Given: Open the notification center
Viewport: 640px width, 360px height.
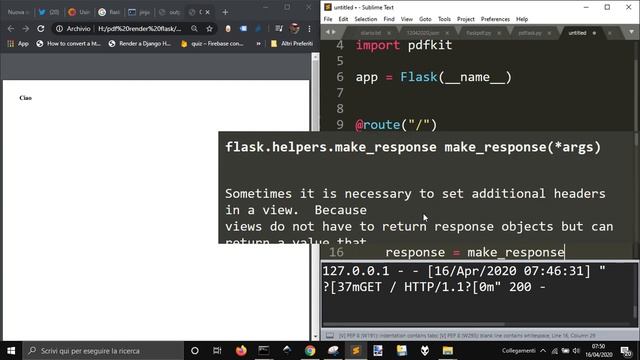Looking at the screenshot, I should [625, 351].
